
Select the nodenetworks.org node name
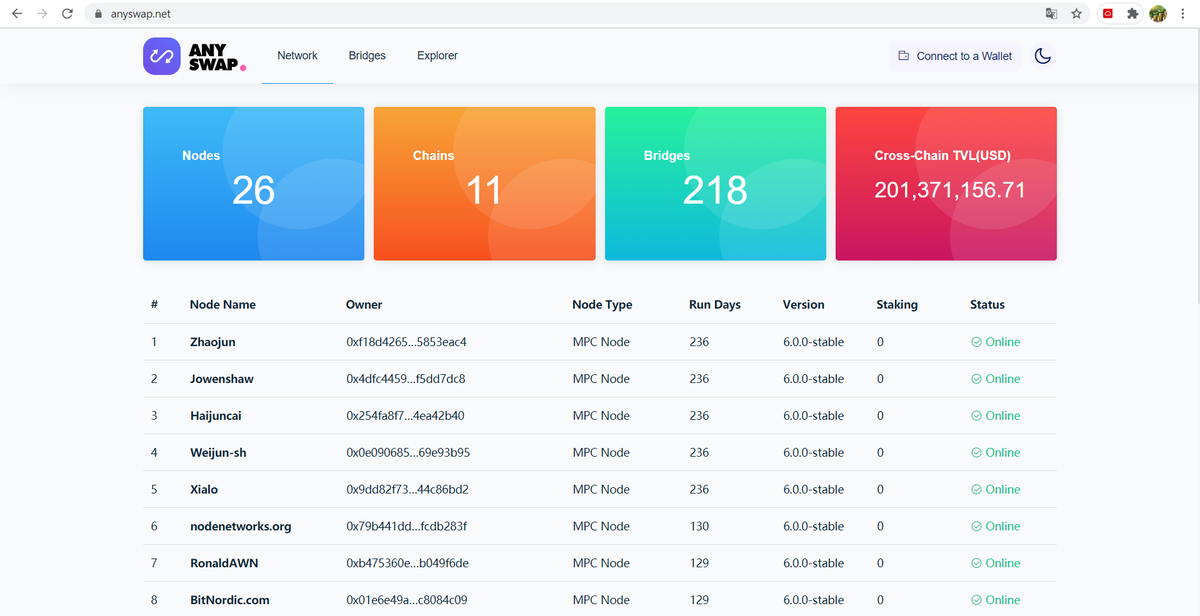[241, 527]
